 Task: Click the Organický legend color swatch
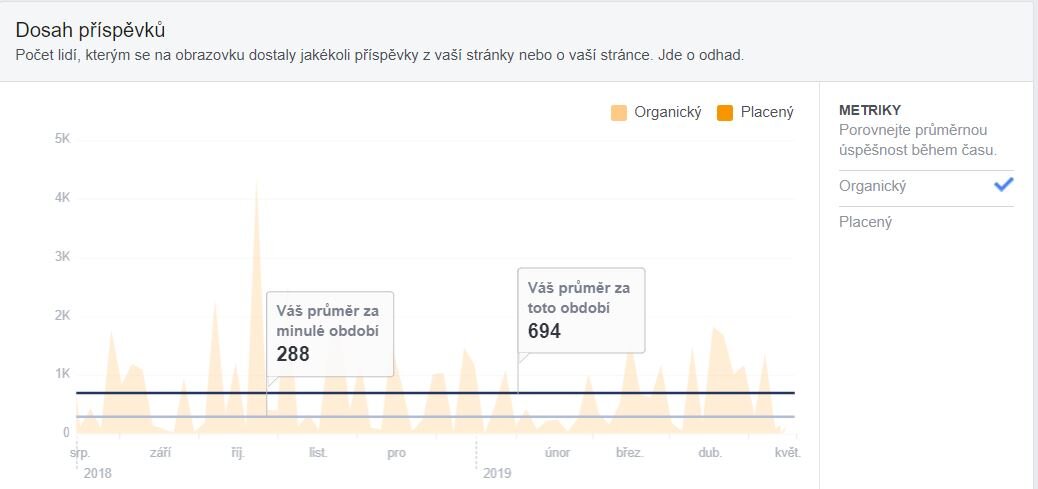tap(619, 113)
